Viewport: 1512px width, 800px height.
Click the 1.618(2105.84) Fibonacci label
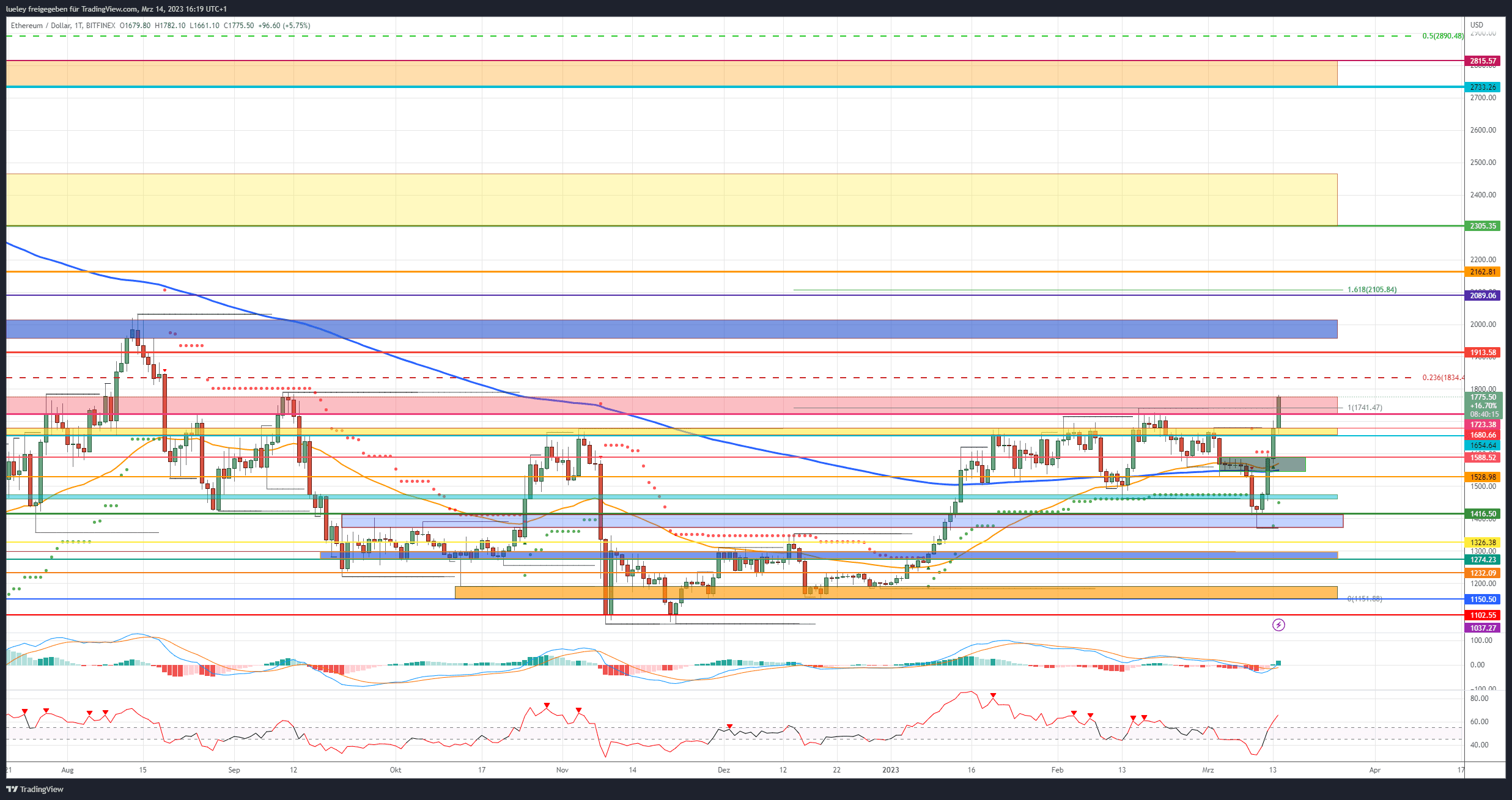[x=1372, y=290]
